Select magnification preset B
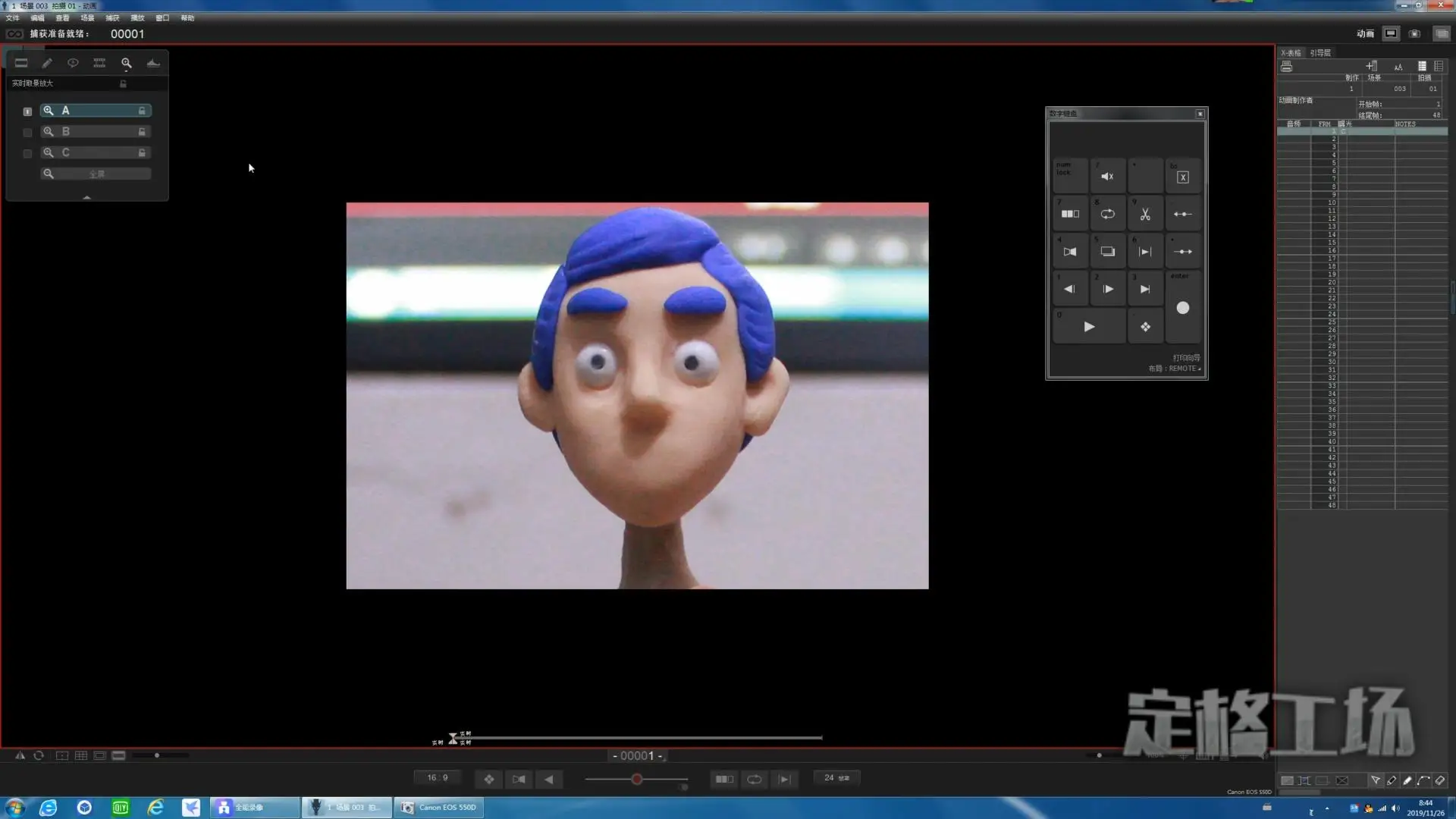This screenshot has height=819, width=1456. coord(96,132)
